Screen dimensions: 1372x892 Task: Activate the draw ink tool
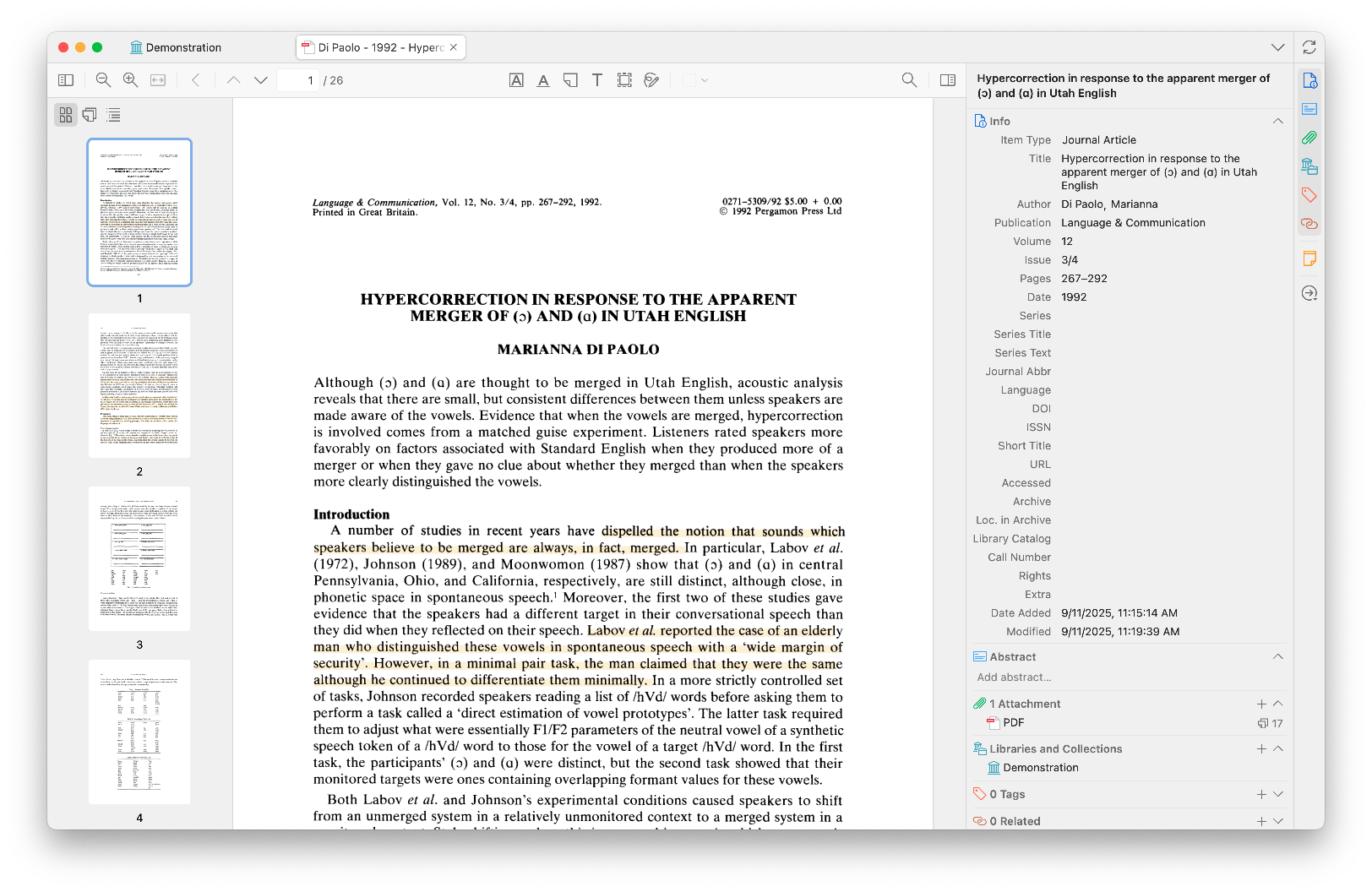[651, 80]
